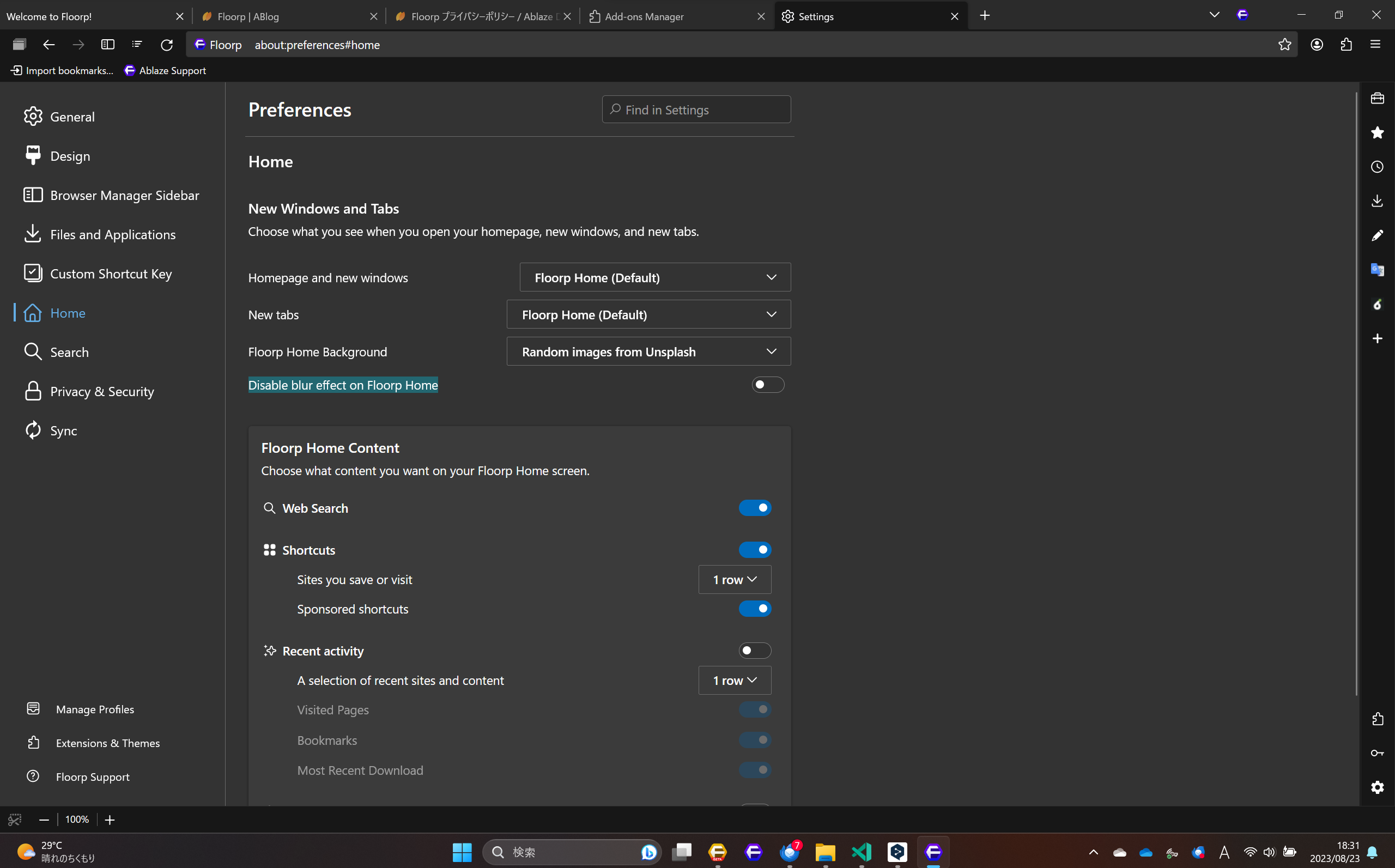
Task: Open settings gear at bottom of right sidebar
Action: tap(1377, 787)
